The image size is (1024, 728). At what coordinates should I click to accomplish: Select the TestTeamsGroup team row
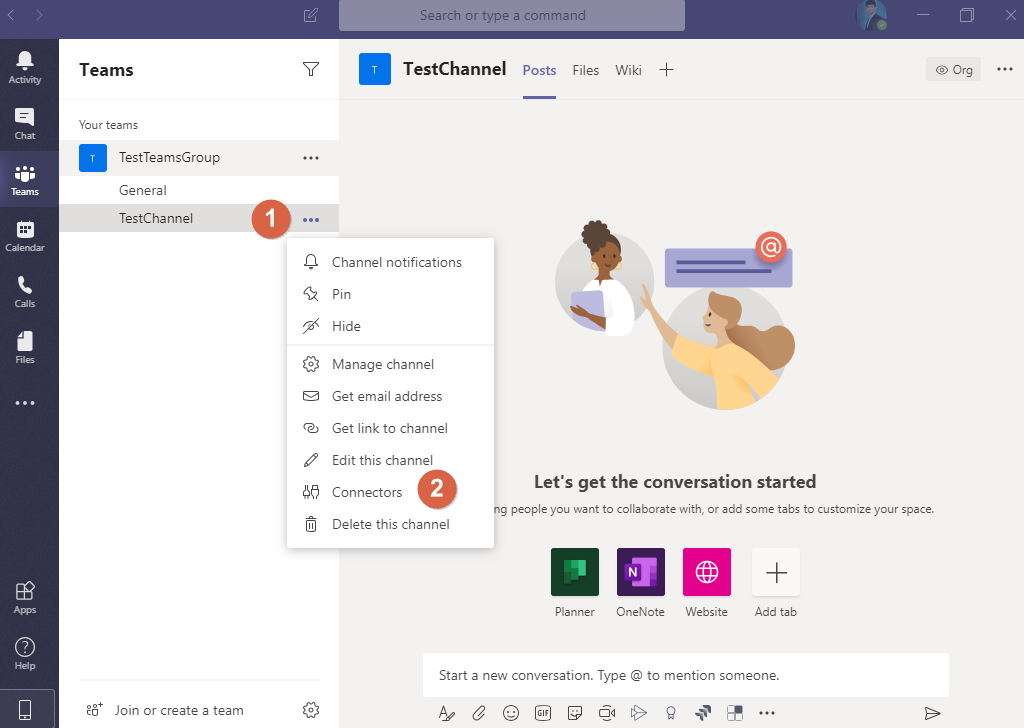click(x=199, y=158)
